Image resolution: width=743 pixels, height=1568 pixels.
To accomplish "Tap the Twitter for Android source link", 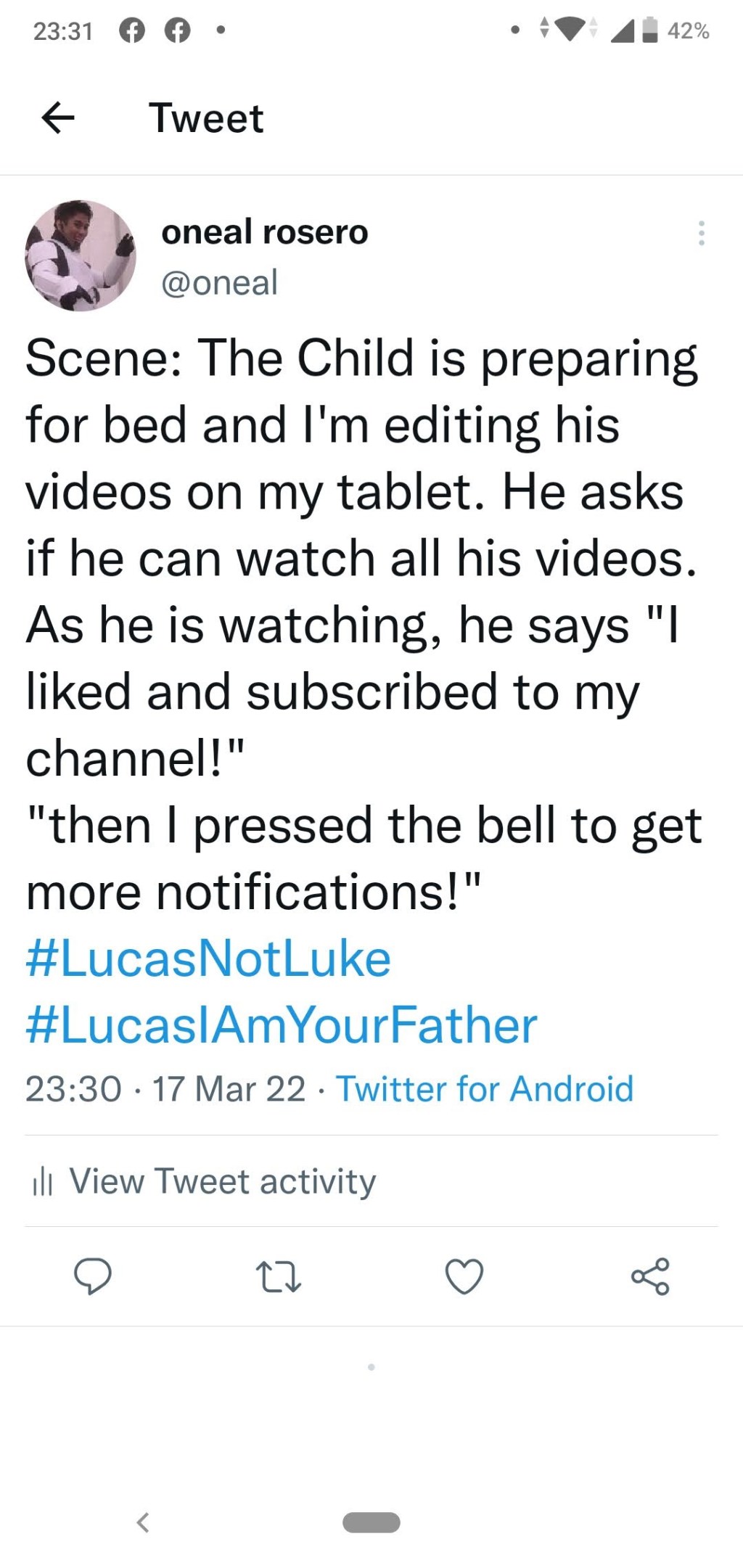I will point(485,1089).
